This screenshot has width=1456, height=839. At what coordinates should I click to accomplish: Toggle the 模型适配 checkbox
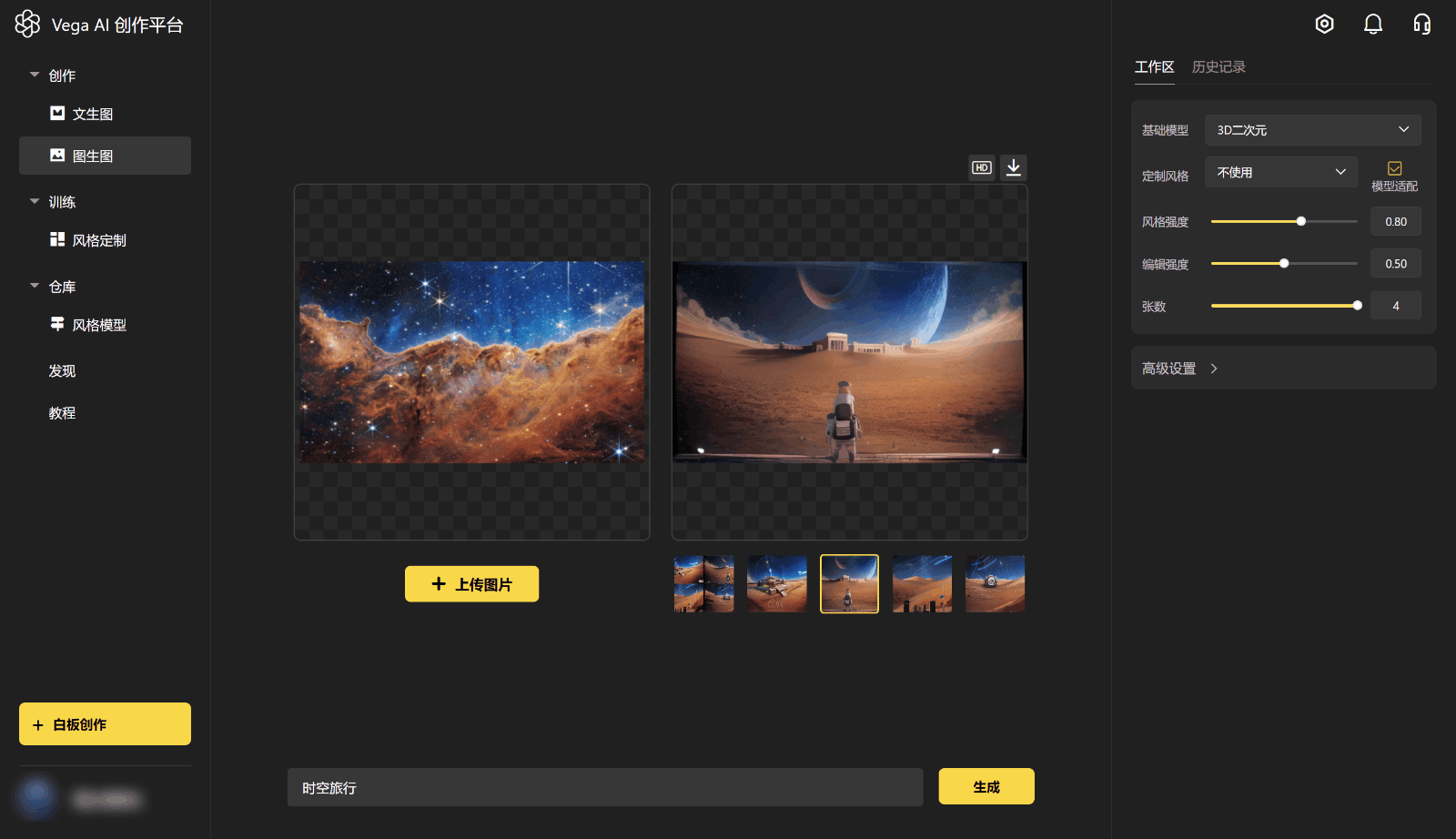tap(1394, 168)
